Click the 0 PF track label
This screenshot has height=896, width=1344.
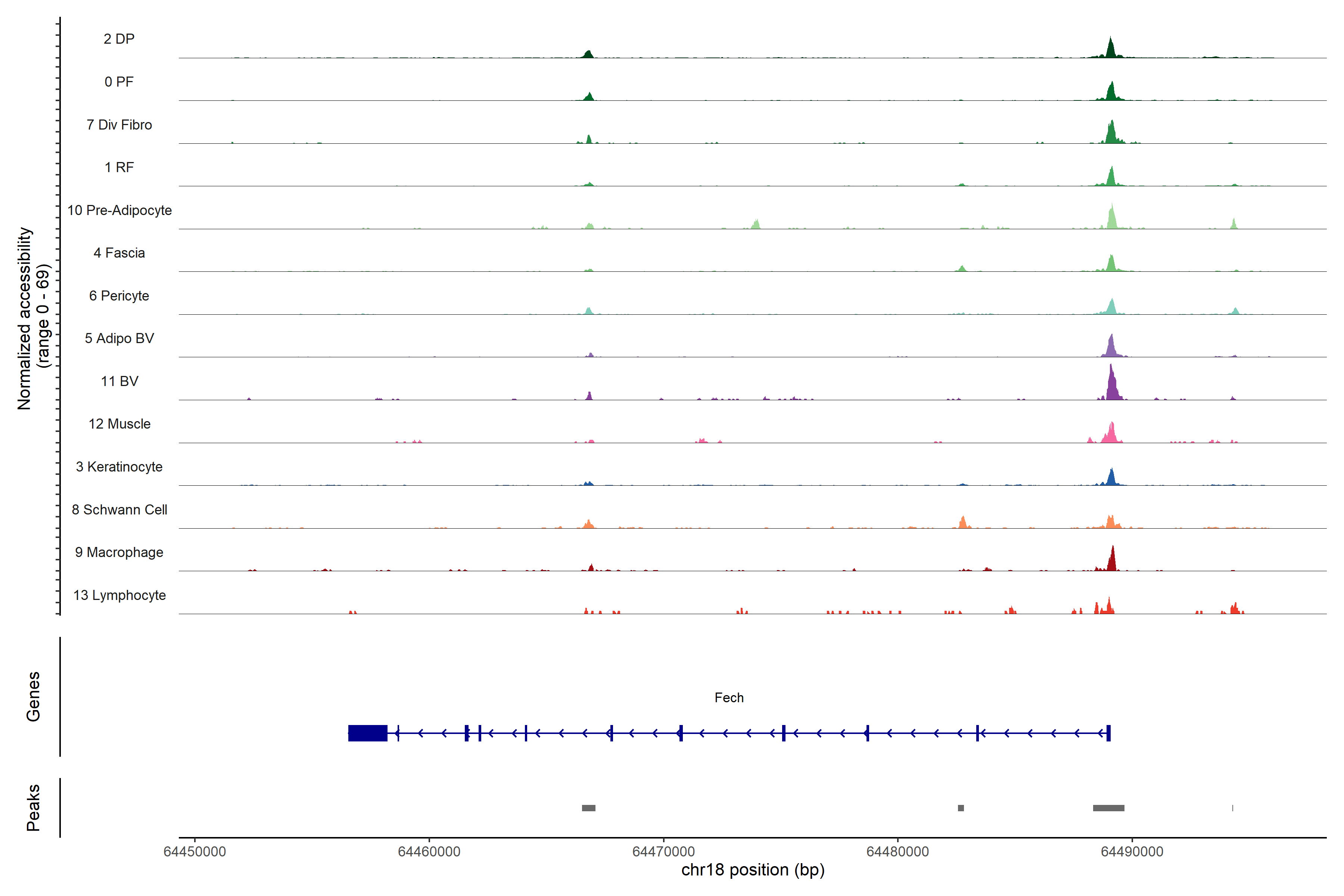tap(119, 82)
